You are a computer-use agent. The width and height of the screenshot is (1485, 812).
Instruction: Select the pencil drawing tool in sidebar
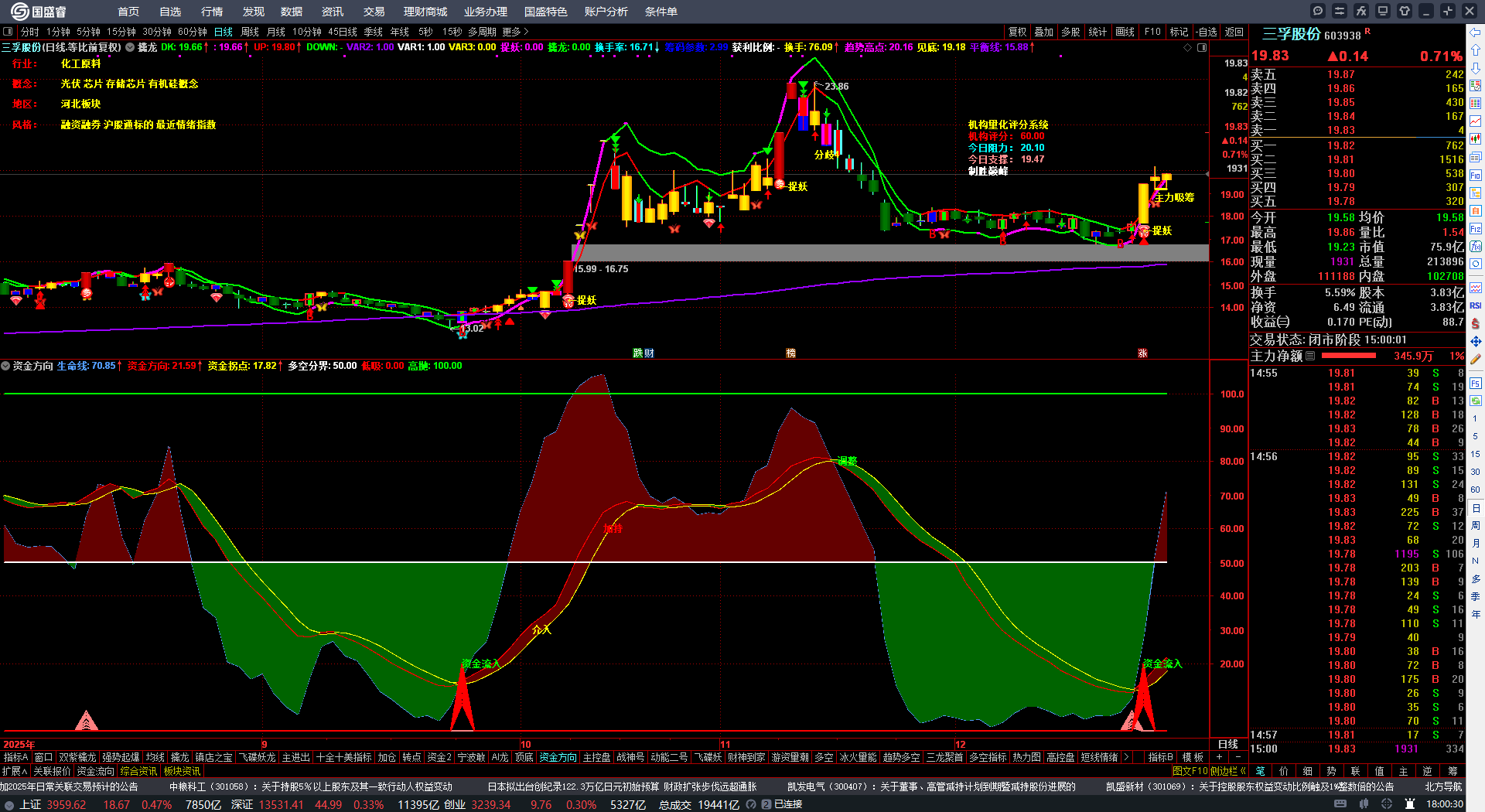1476,360
